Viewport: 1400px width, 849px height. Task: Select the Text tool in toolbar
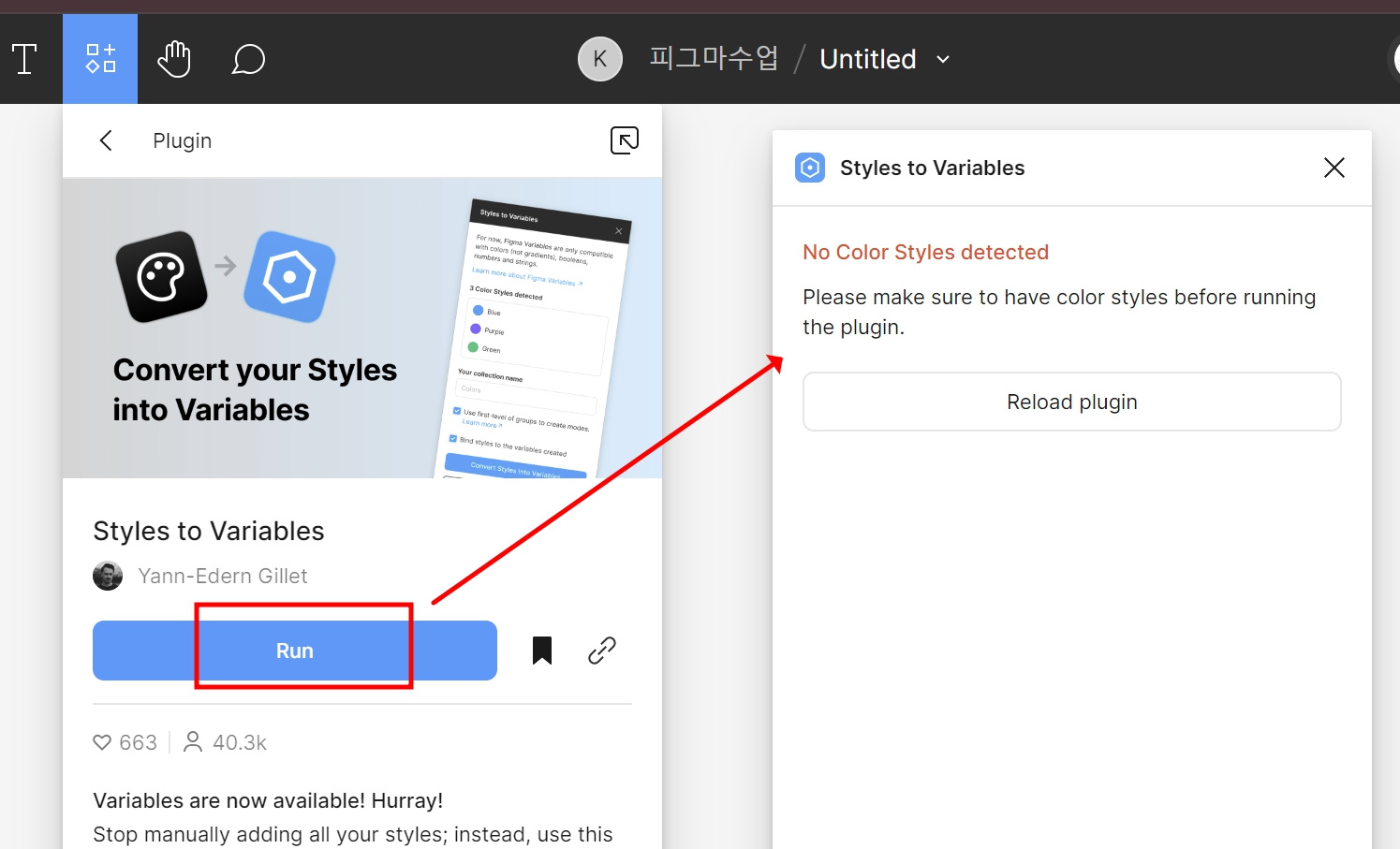(x=24, y=59)
